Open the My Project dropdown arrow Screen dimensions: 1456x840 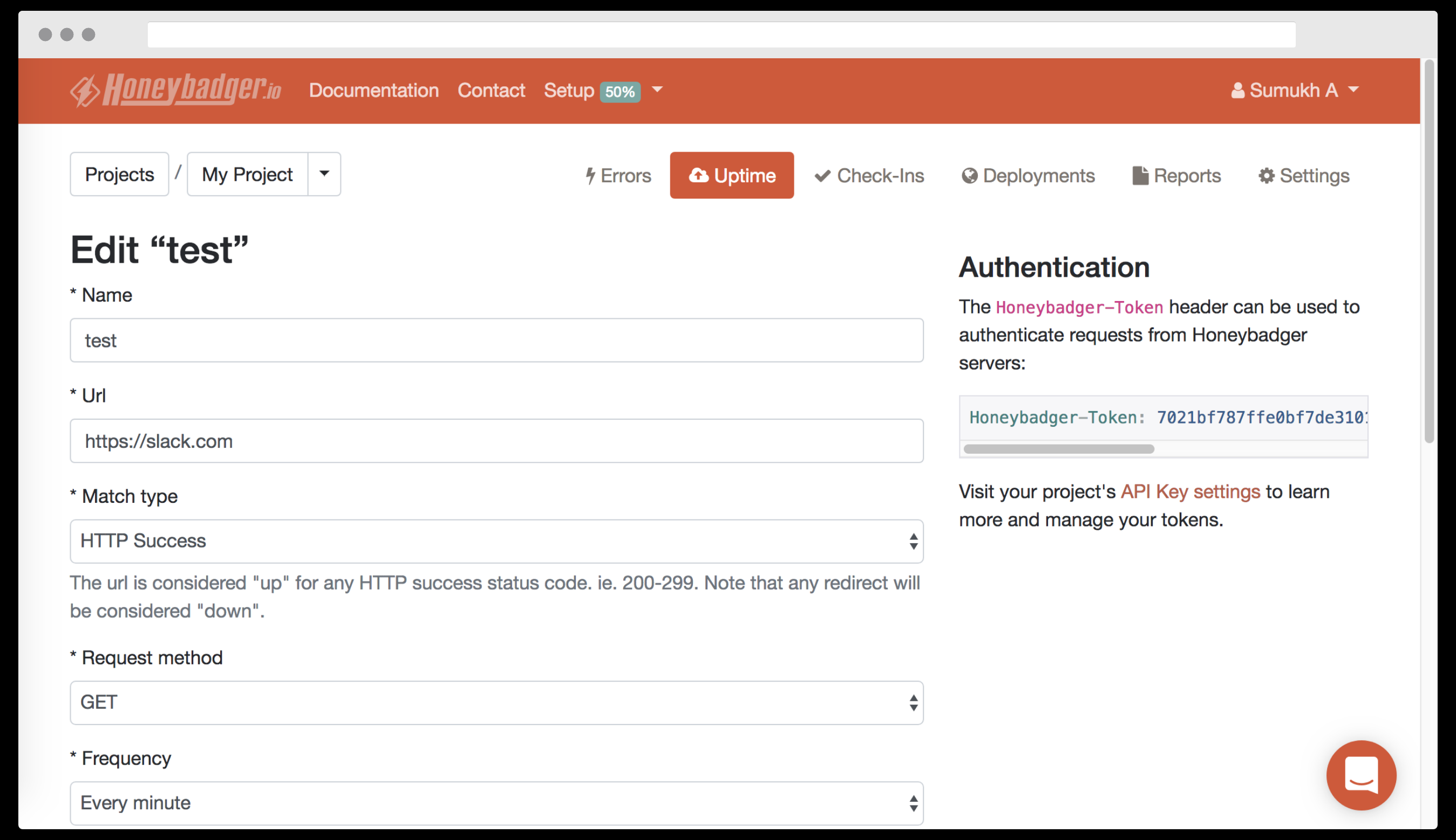pyautogui.click(x=324, y=174)
